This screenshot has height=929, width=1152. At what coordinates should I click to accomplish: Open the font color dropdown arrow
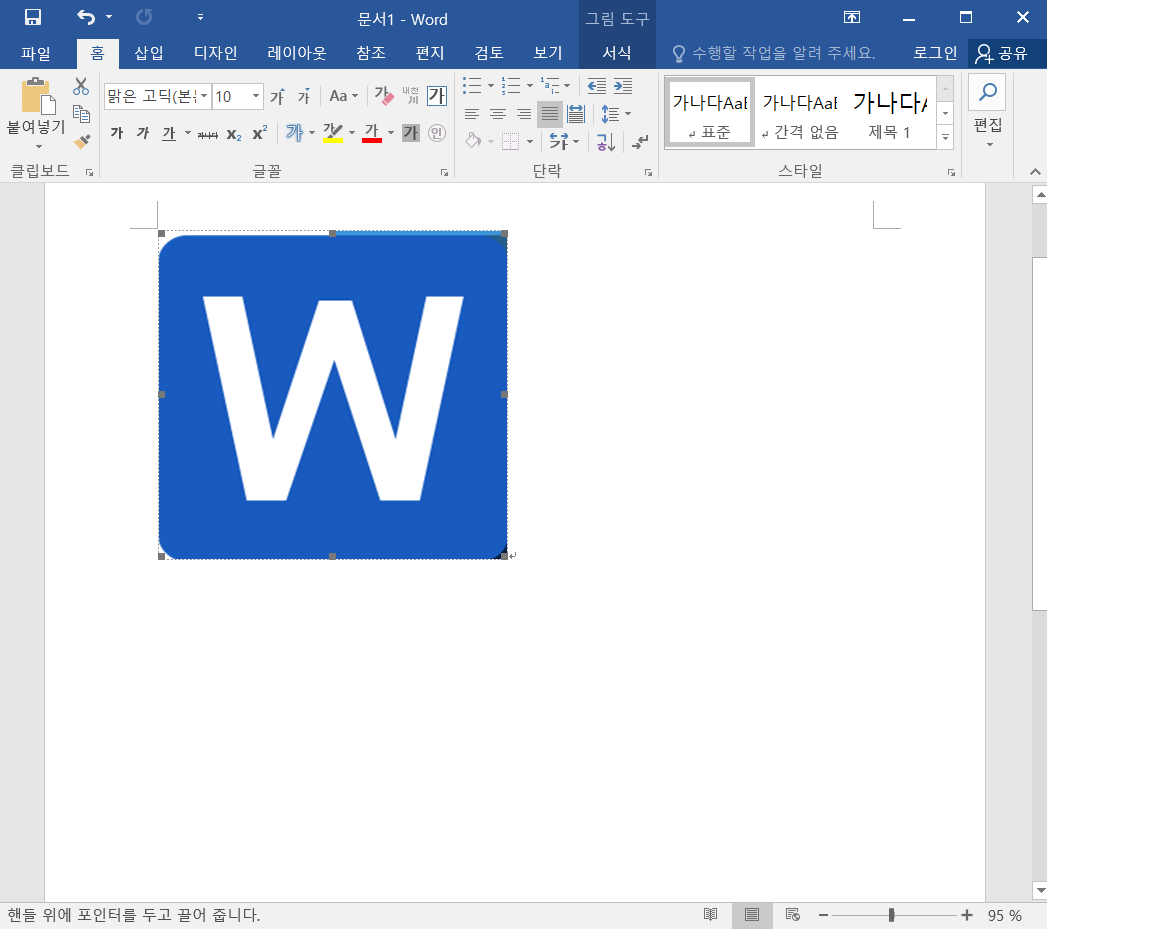[x=391, y=133]
